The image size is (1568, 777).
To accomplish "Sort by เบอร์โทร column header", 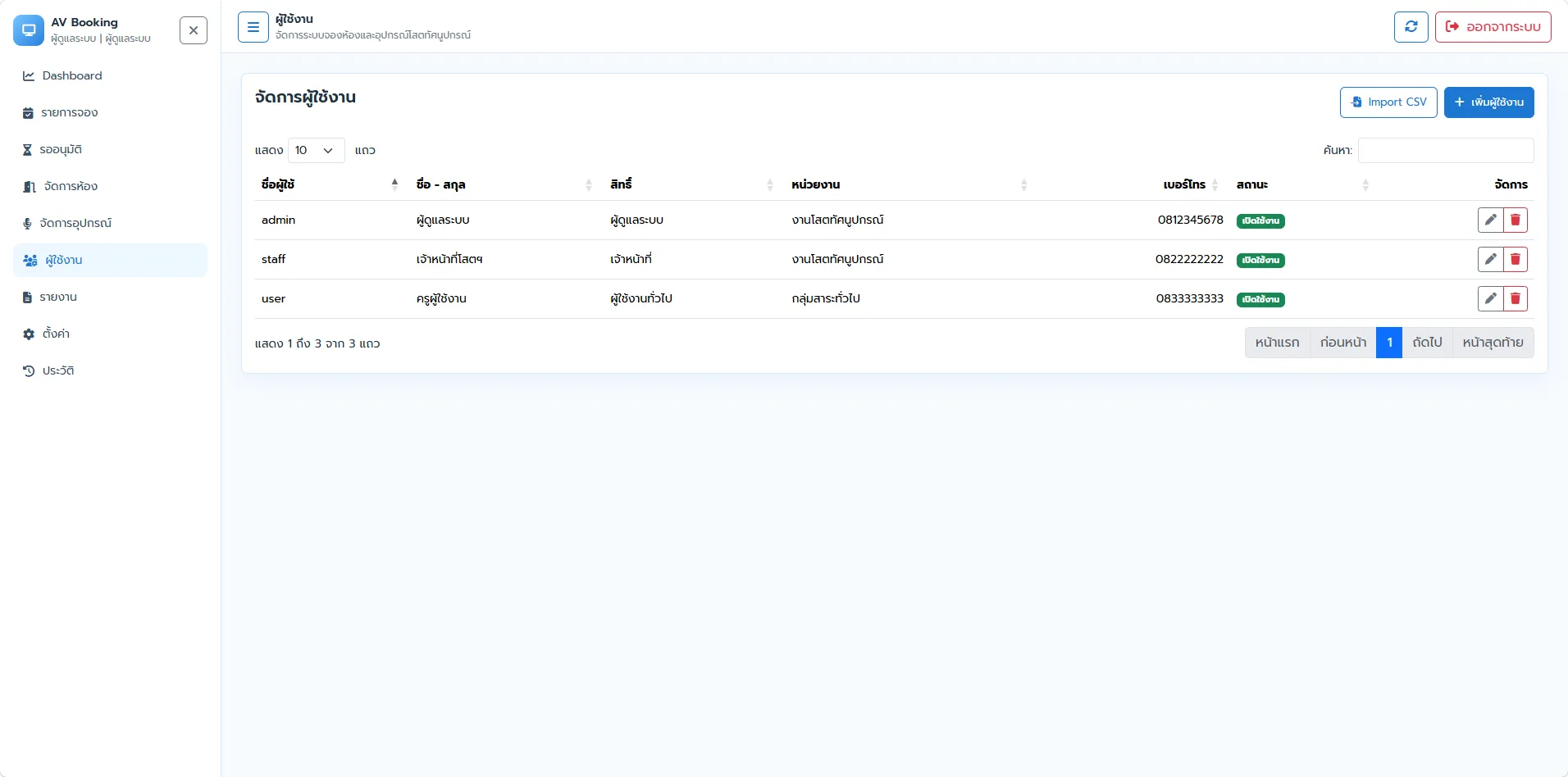I will pyautogui.click(x=1133, y=184).
